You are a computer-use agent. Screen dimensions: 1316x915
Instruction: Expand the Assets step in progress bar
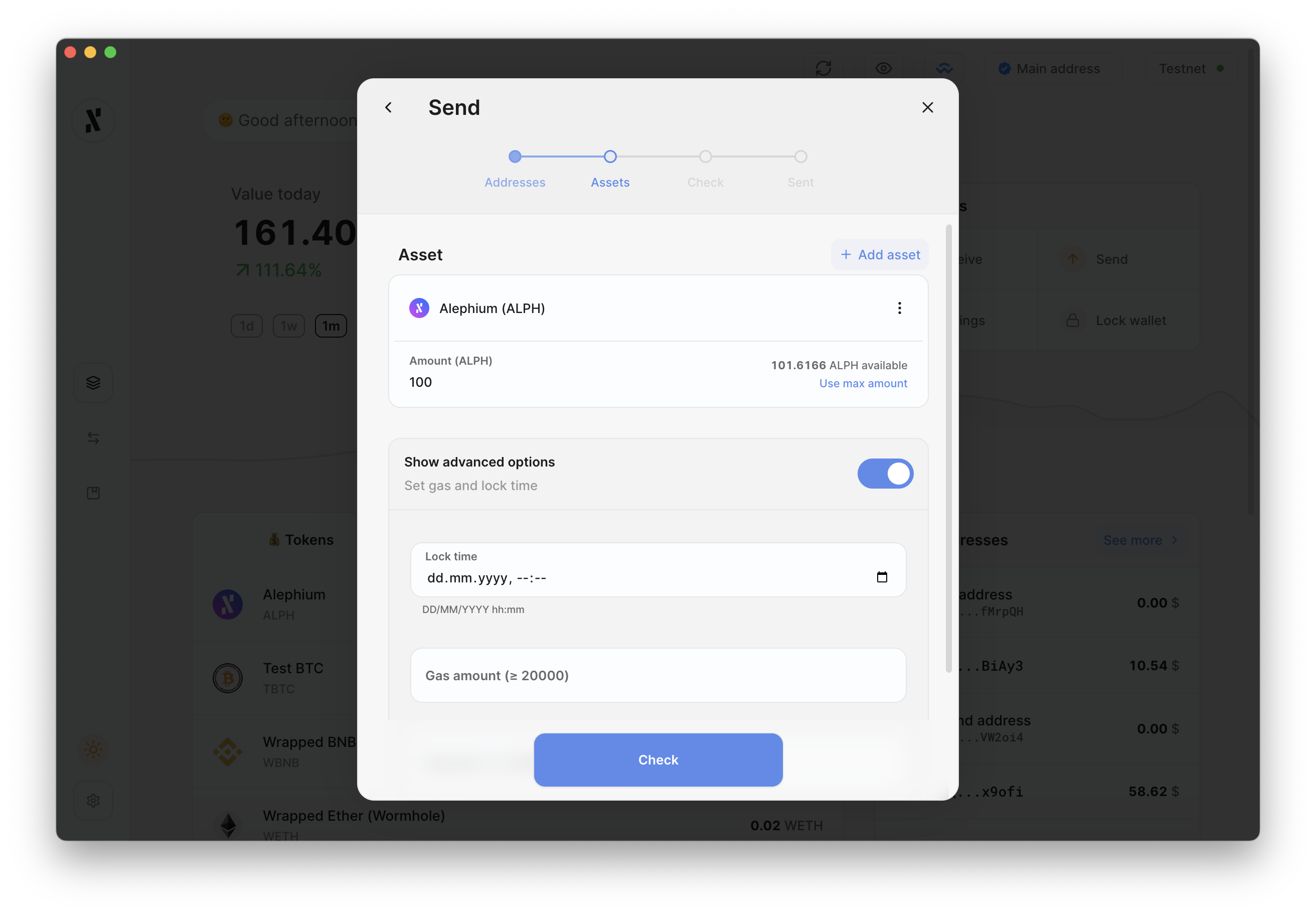pos(610,156)
